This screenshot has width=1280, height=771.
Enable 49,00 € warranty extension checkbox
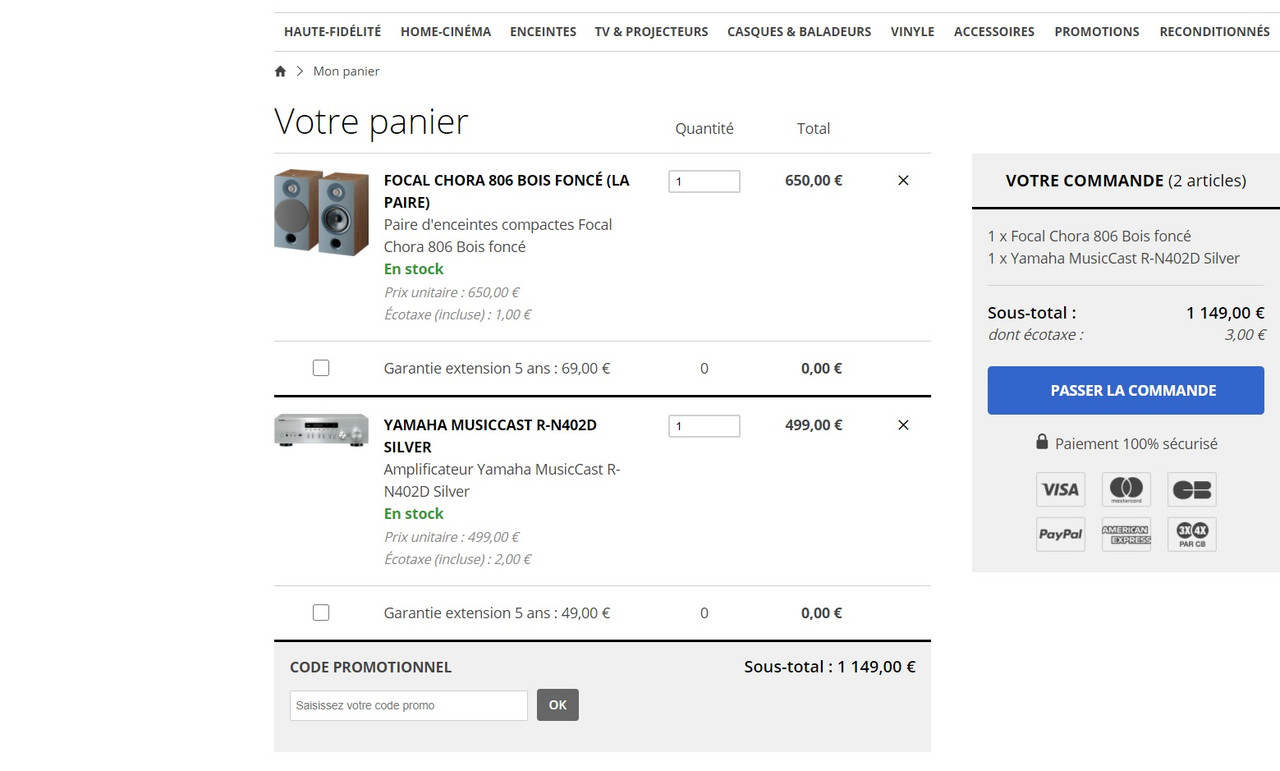coord(321,612)
